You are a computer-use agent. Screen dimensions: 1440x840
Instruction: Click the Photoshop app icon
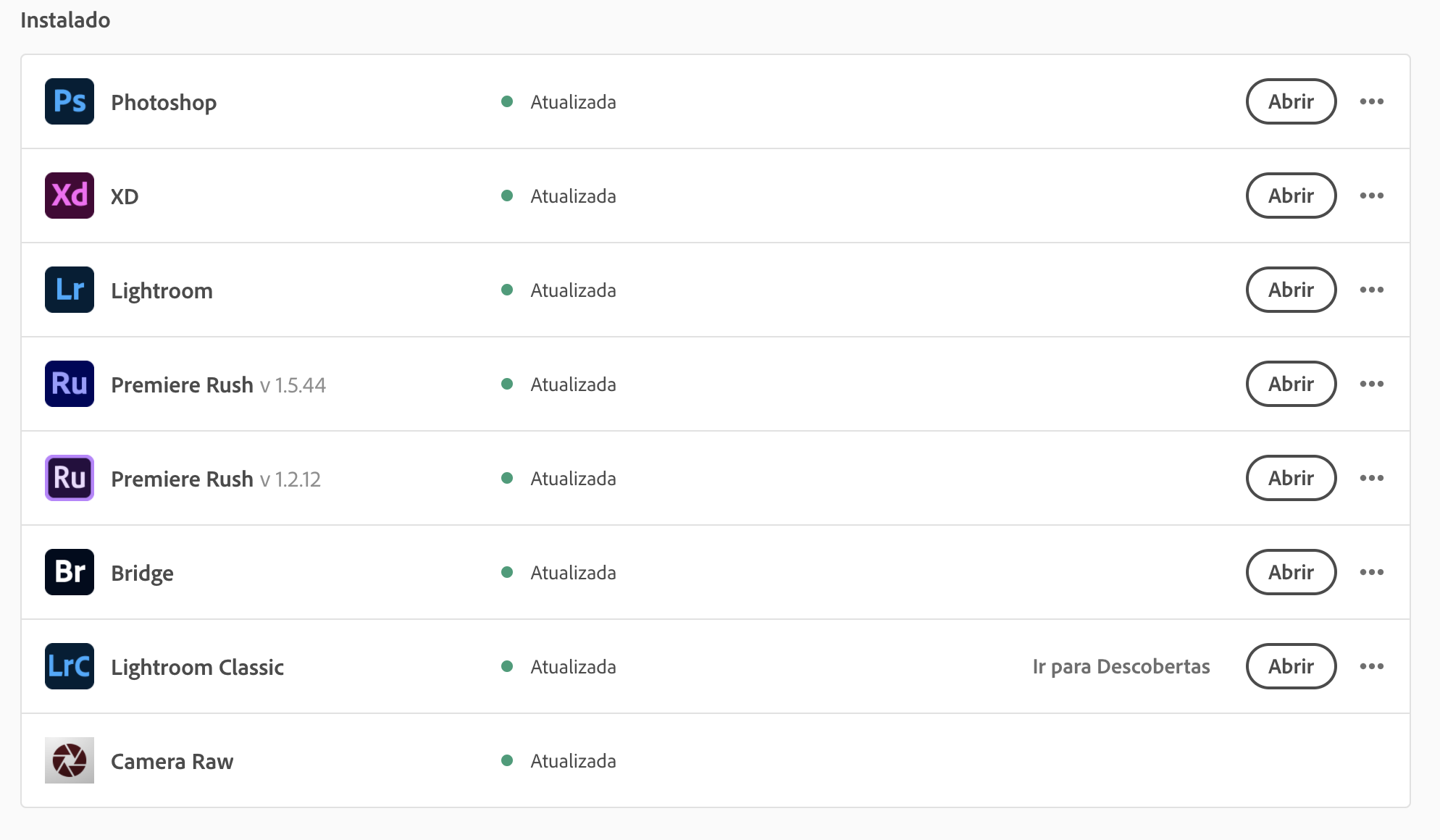[x=69, y=101]
